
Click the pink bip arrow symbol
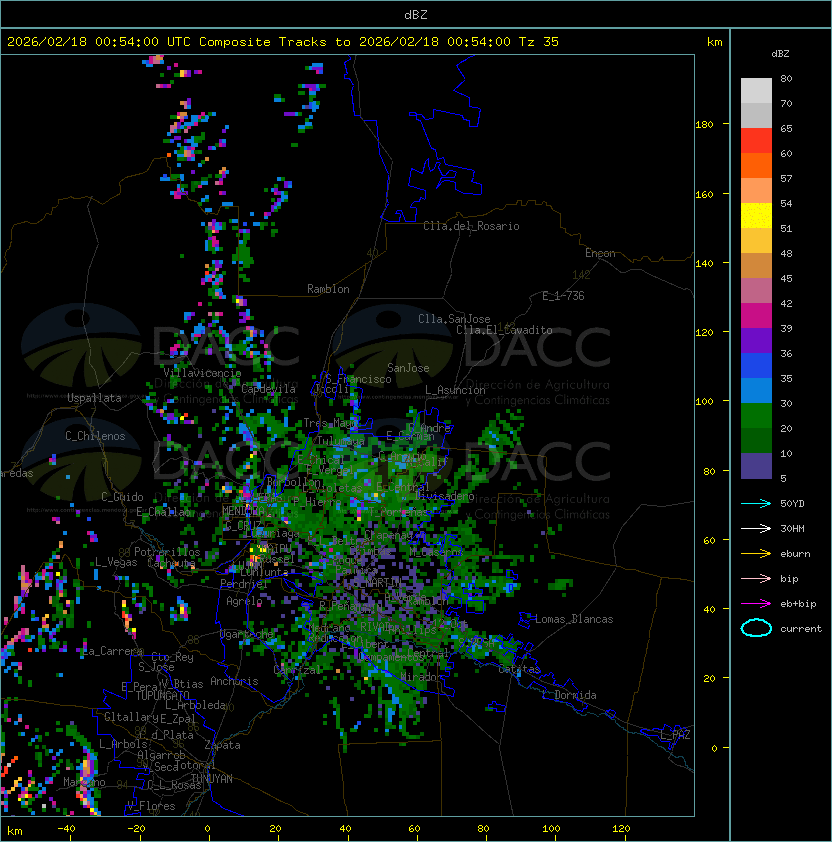click(x=756, y=579)
